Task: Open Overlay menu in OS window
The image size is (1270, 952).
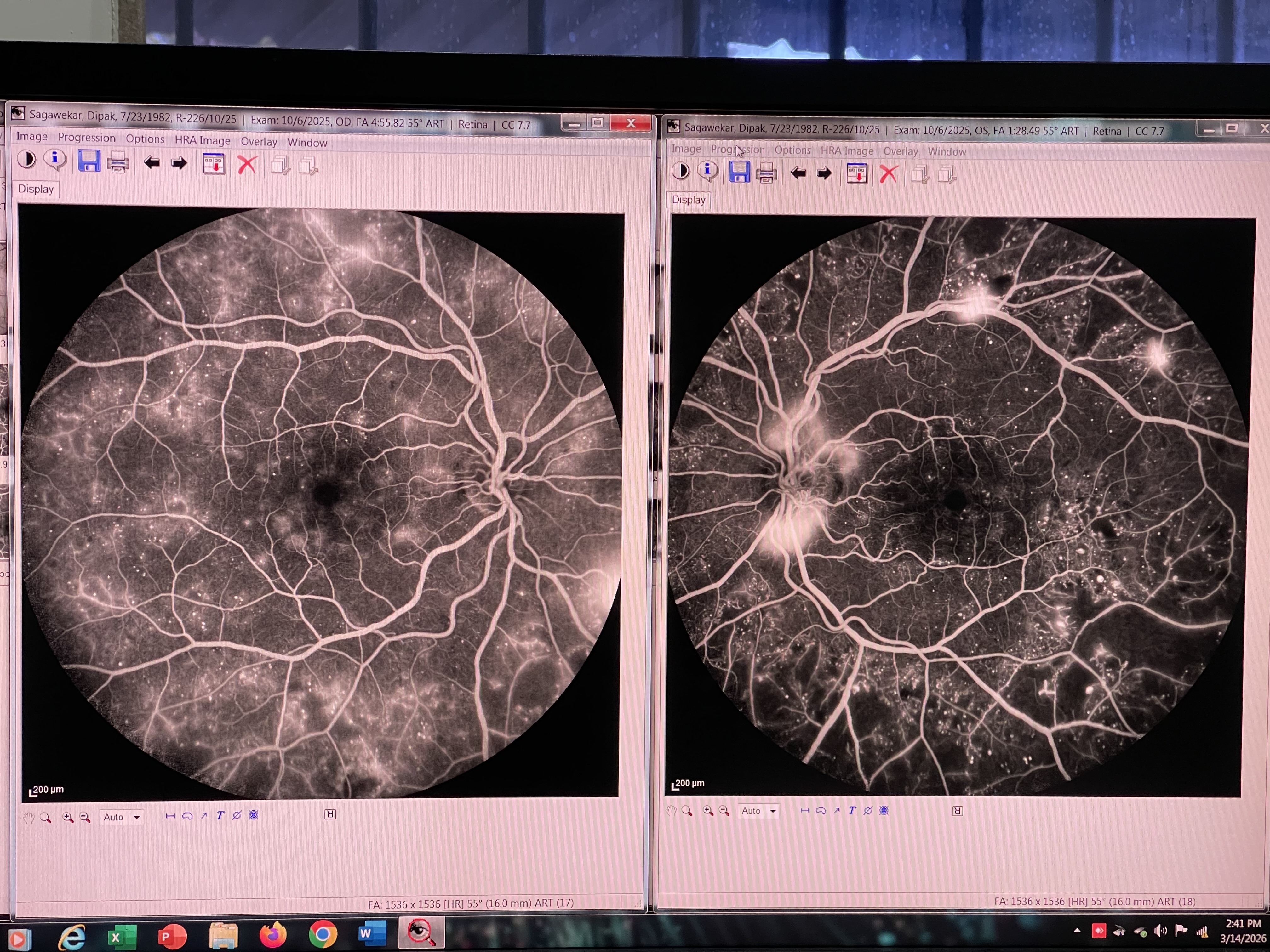Action: point(900,151)
